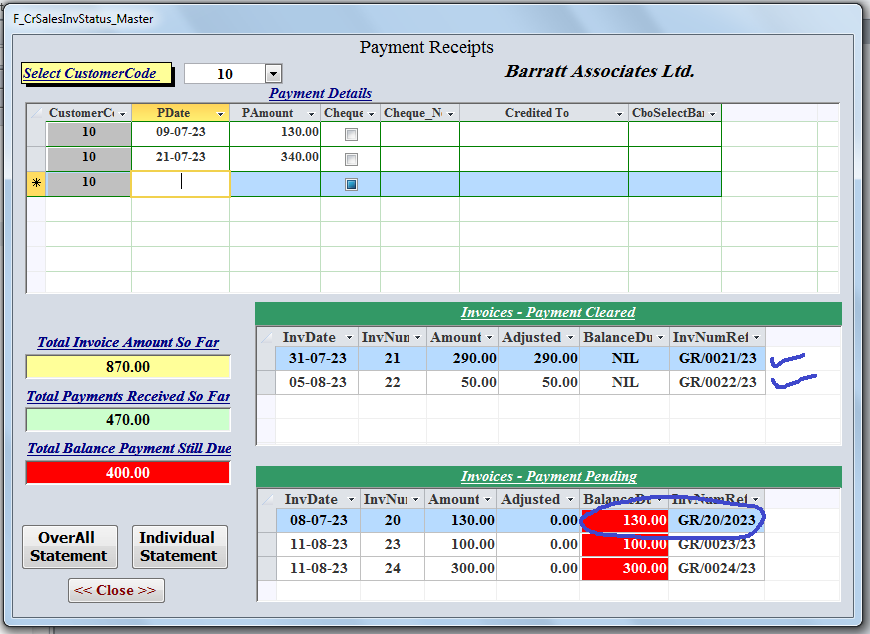Screen dimensions: 870x634
Task: Click the empty PDate cell in new row
Action: tap(180, 184)
